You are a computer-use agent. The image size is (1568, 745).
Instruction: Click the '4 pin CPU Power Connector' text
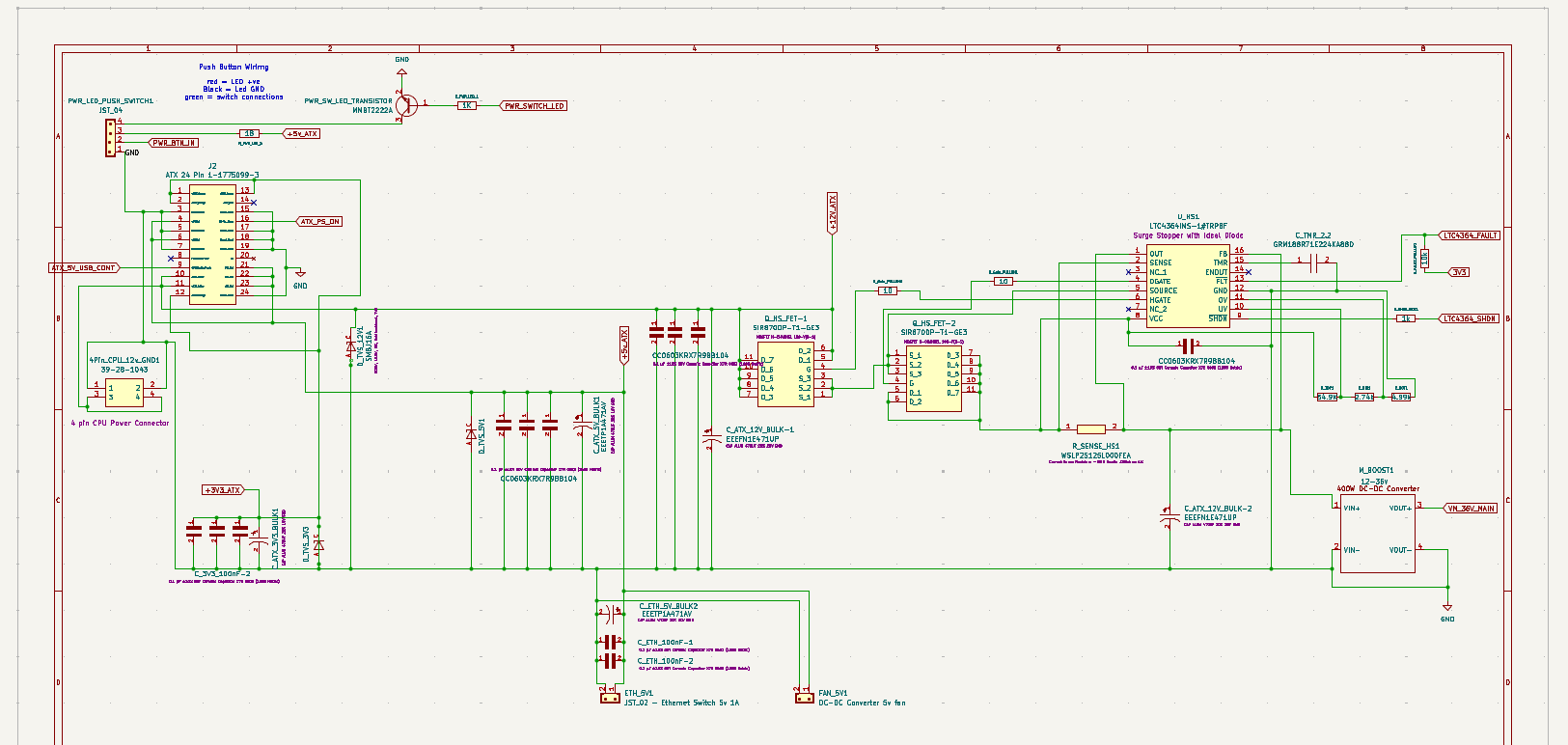pos(120,423)
